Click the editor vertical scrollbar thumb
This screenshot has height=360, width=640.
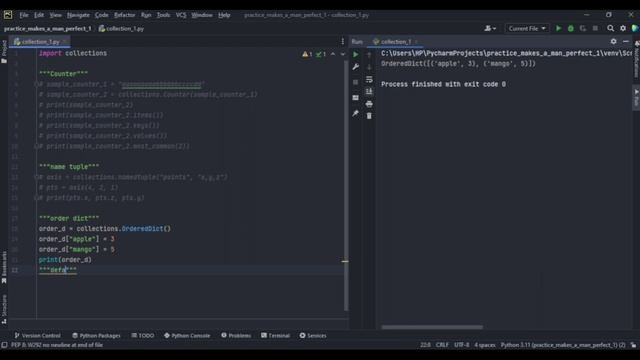point(346,186)
